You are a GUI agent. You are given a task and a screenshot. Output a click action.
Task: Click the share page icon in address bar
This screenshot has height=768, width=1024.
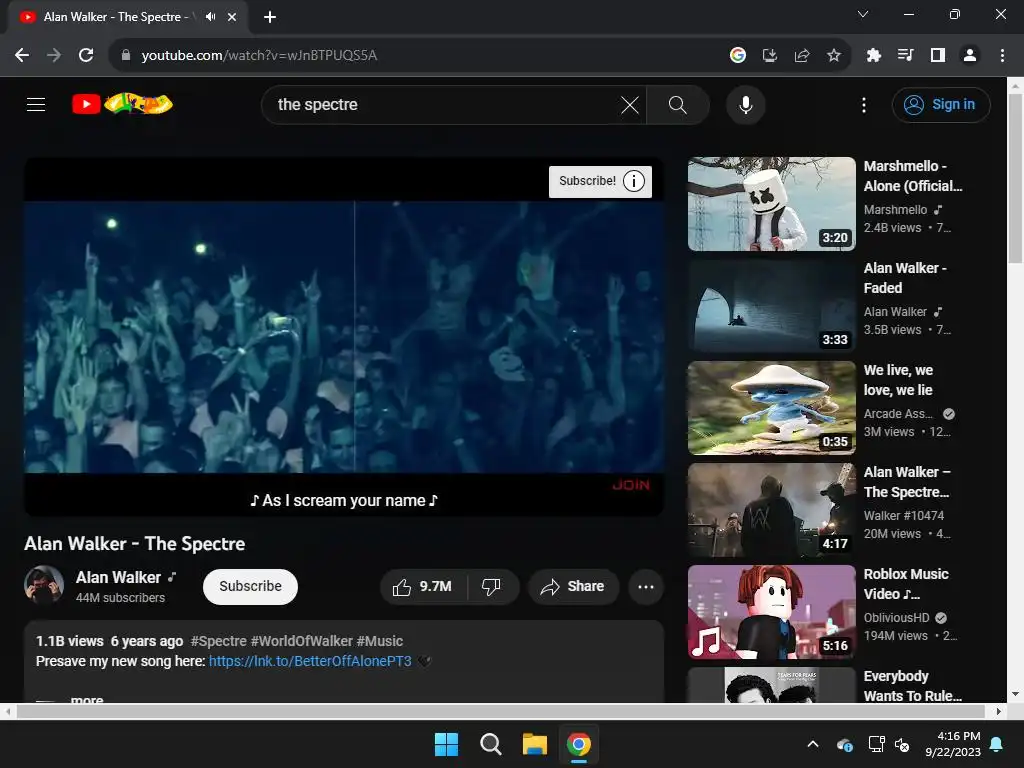(x=802, y=56)
